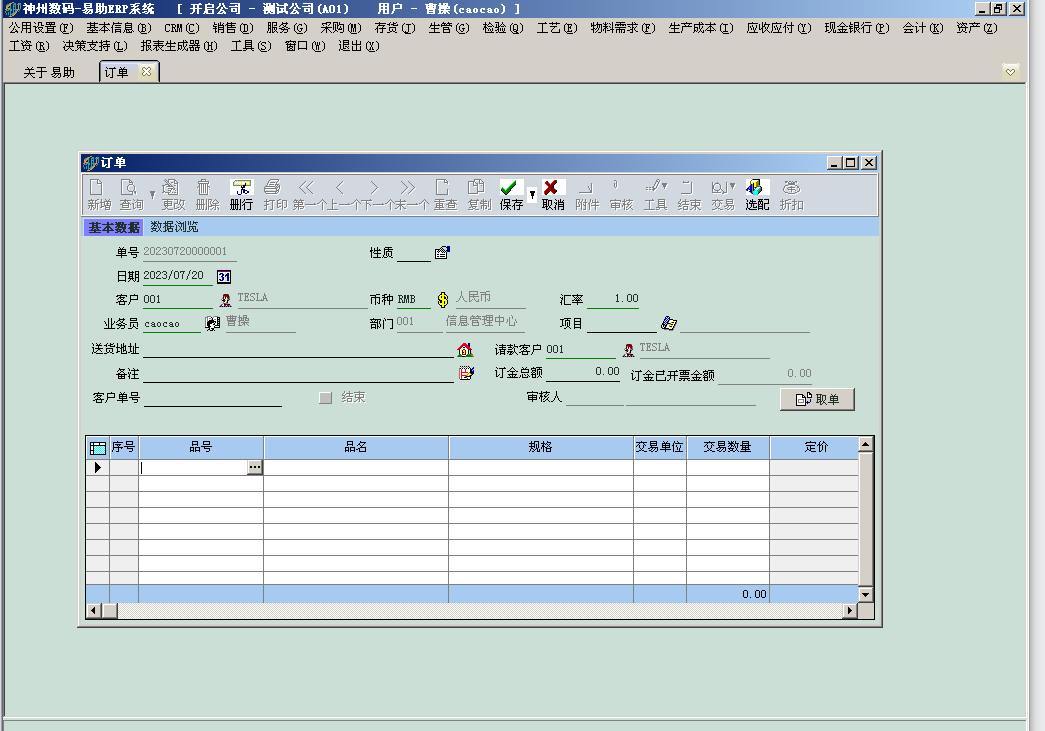Image resolution: width=1045 pixels, height=731 pixels.
Task: Select the 基本数据 tab
Action: (x=114, y=227)
